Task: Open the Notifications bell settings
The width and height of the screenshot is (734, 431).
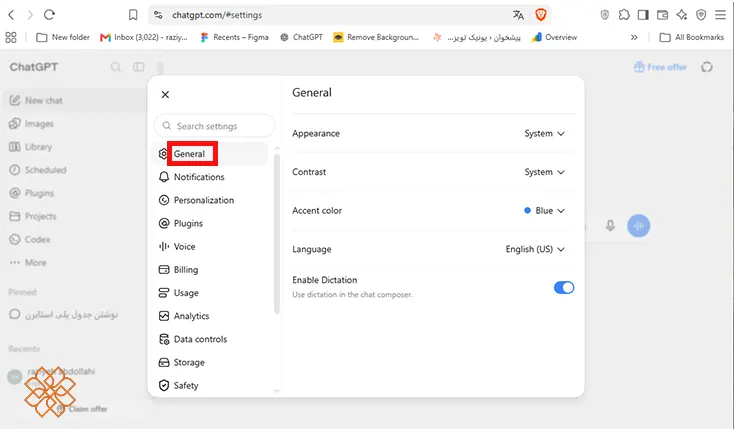Action: (x=192, y=177)
